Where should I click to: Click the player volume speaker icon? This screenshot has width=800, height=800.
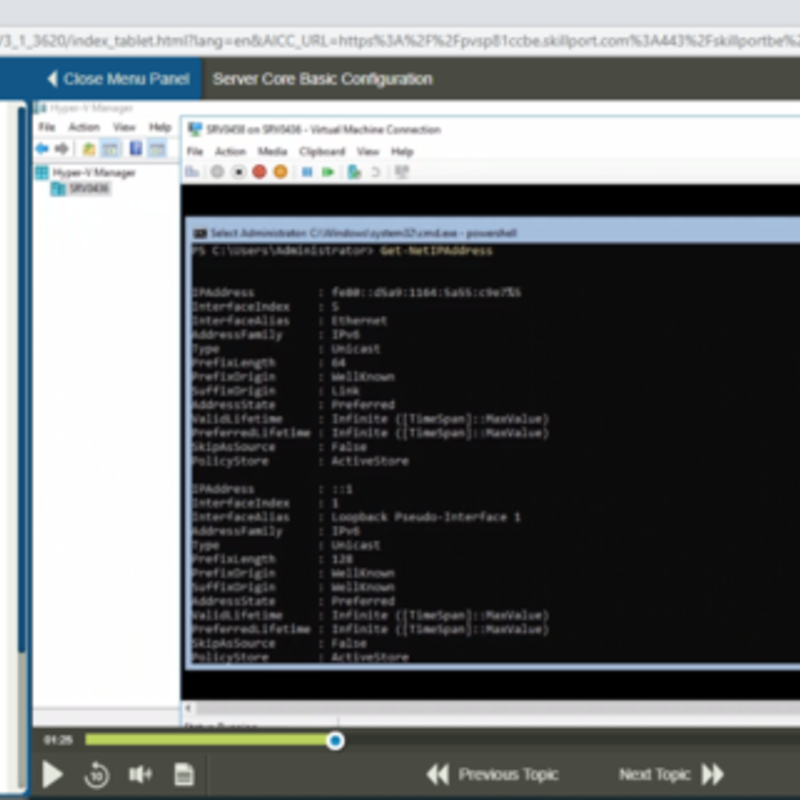[x=140, y=774]
